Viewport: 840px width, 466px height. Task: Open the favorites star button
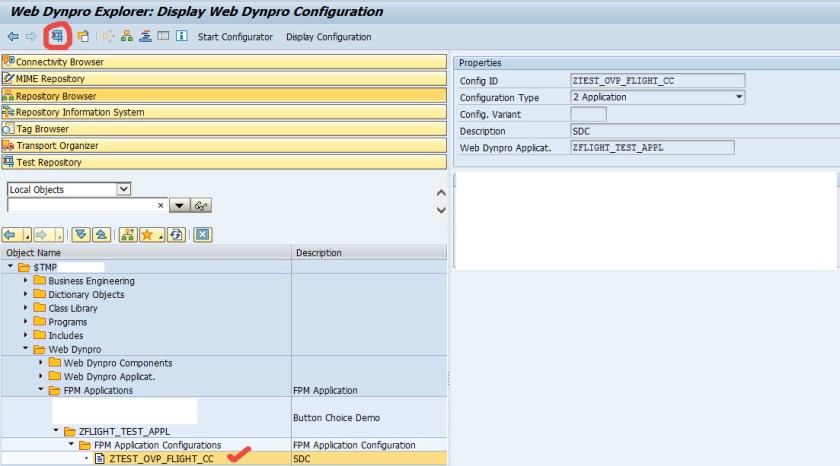pyautogui.click(x=148, y=235)
